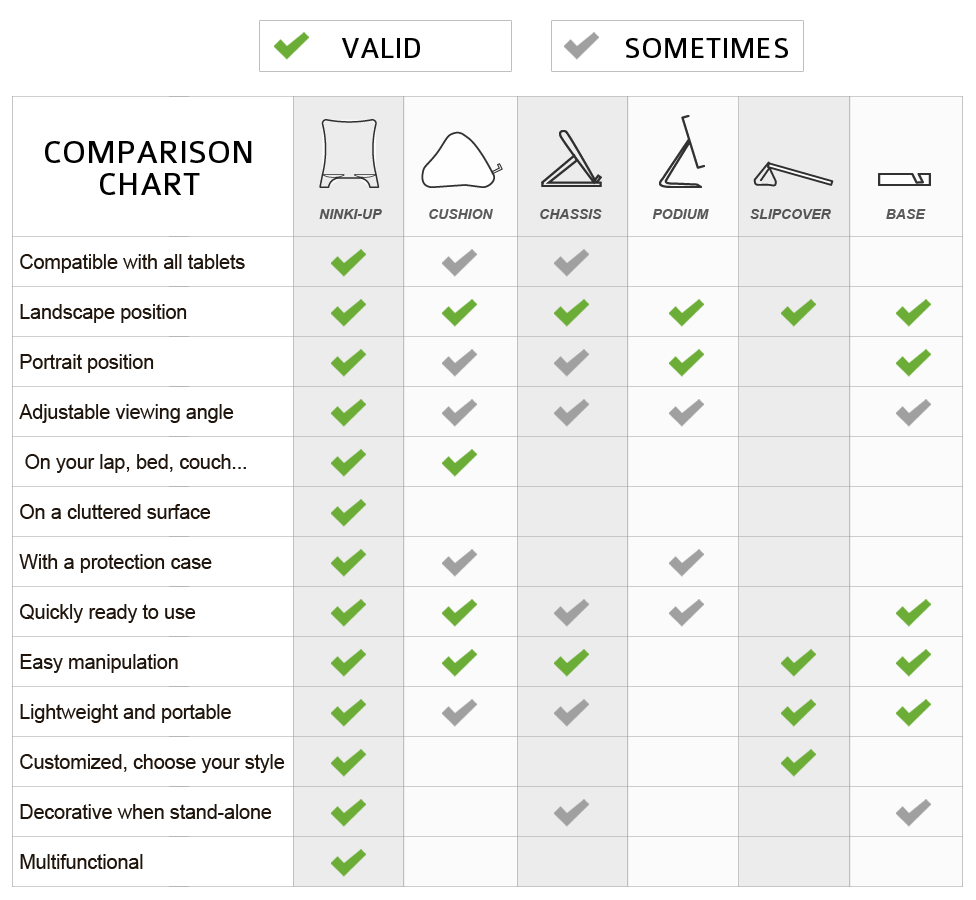
Task: Click Base's gray check for Adjustable viewing angle
Action: coord(913,412)
